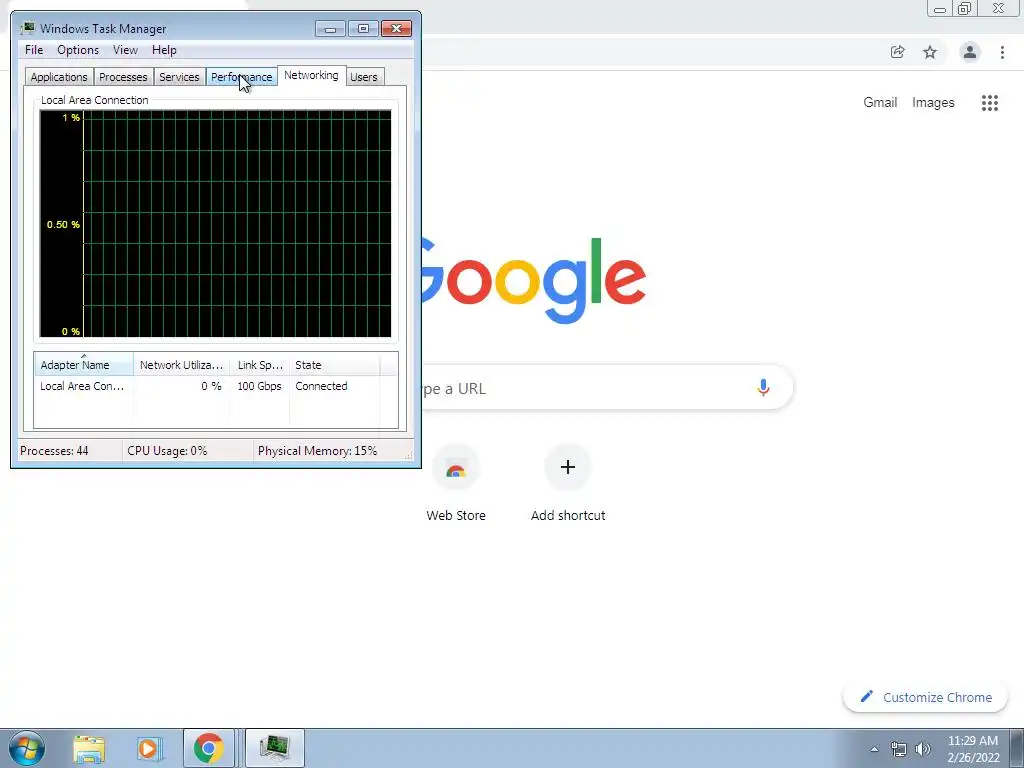Image resolution: width=1024 pixels, height=768 pixels.
Task: Open the Chrome profile avatar icon
Action: point(970,52)
